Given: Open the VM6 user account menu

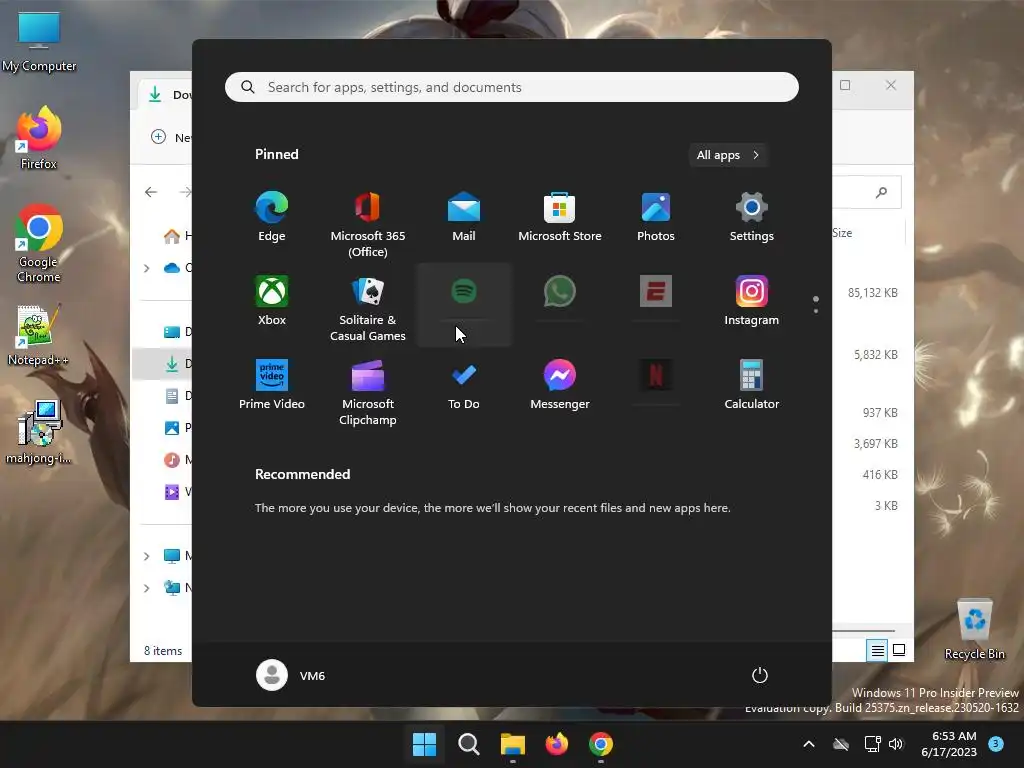Looking at the screenshot, I should (291, 675).
